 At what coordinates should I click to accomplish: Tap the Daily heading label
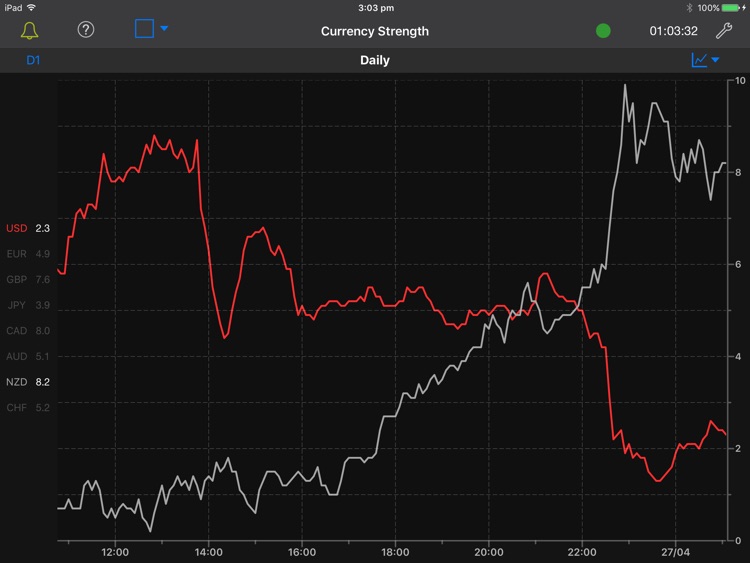click(375, 60)
